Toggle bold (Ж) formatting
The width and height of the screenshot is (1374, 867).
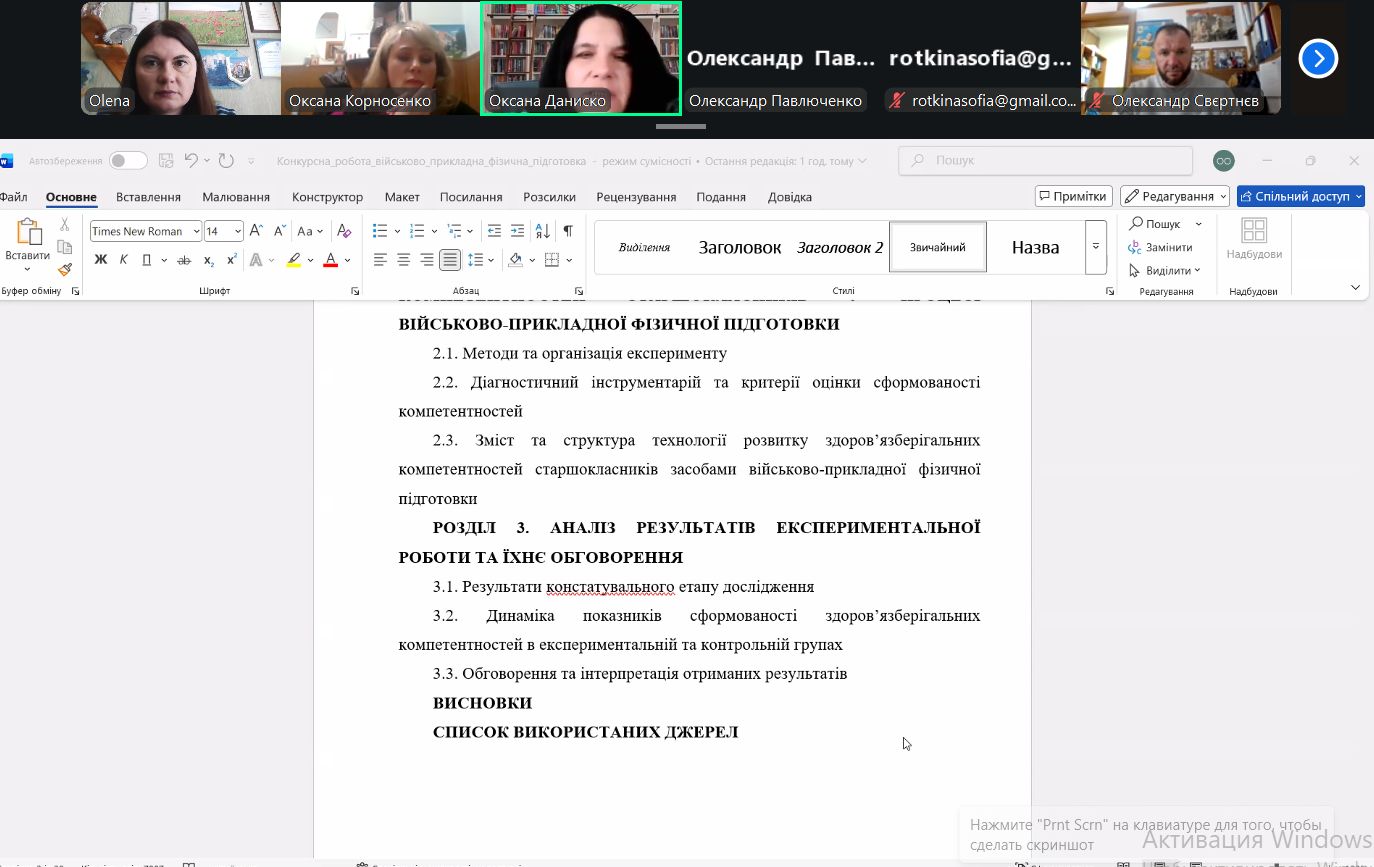click(100, 260)
